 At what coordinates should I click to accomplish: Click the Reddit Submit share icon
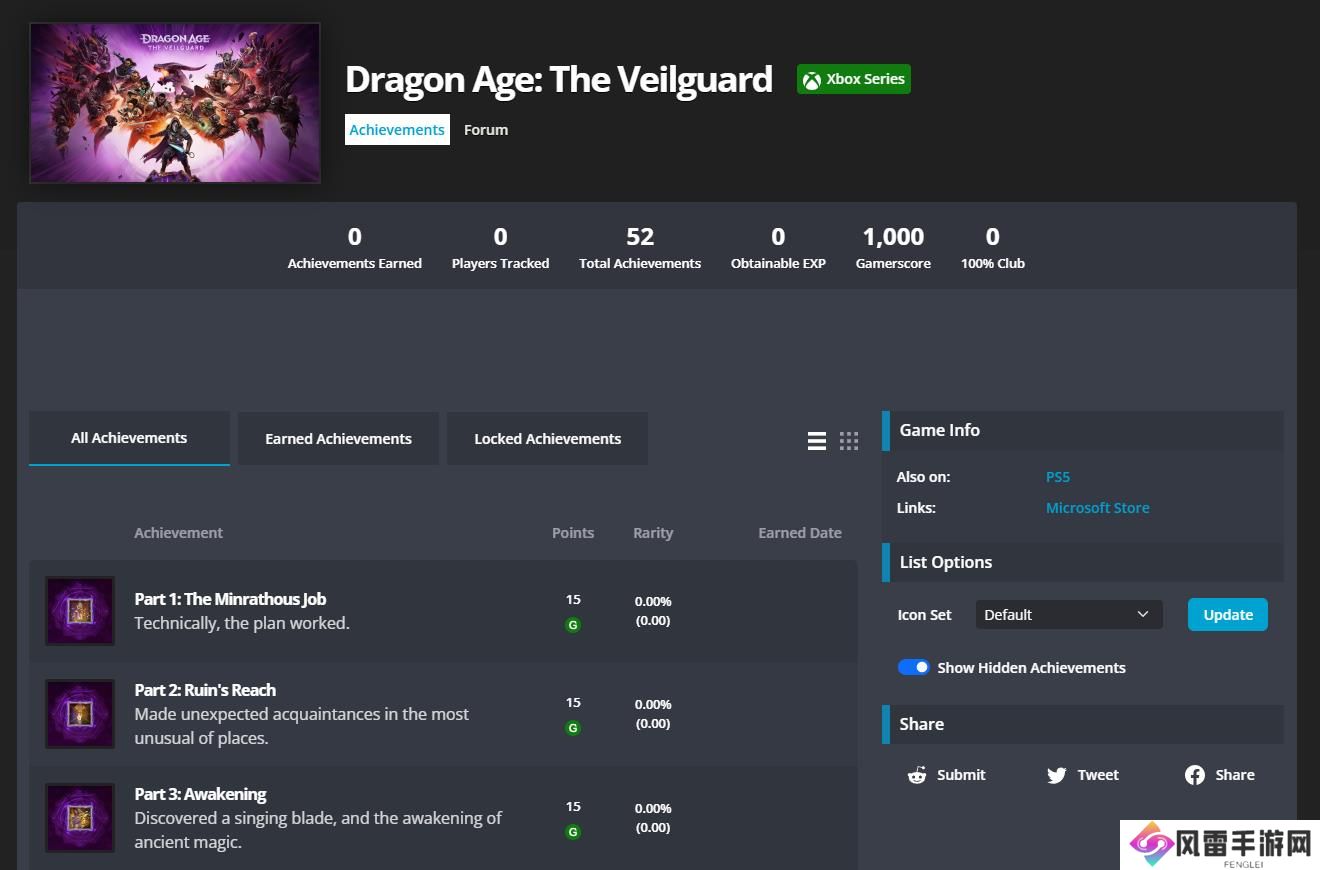pos(916,775)
